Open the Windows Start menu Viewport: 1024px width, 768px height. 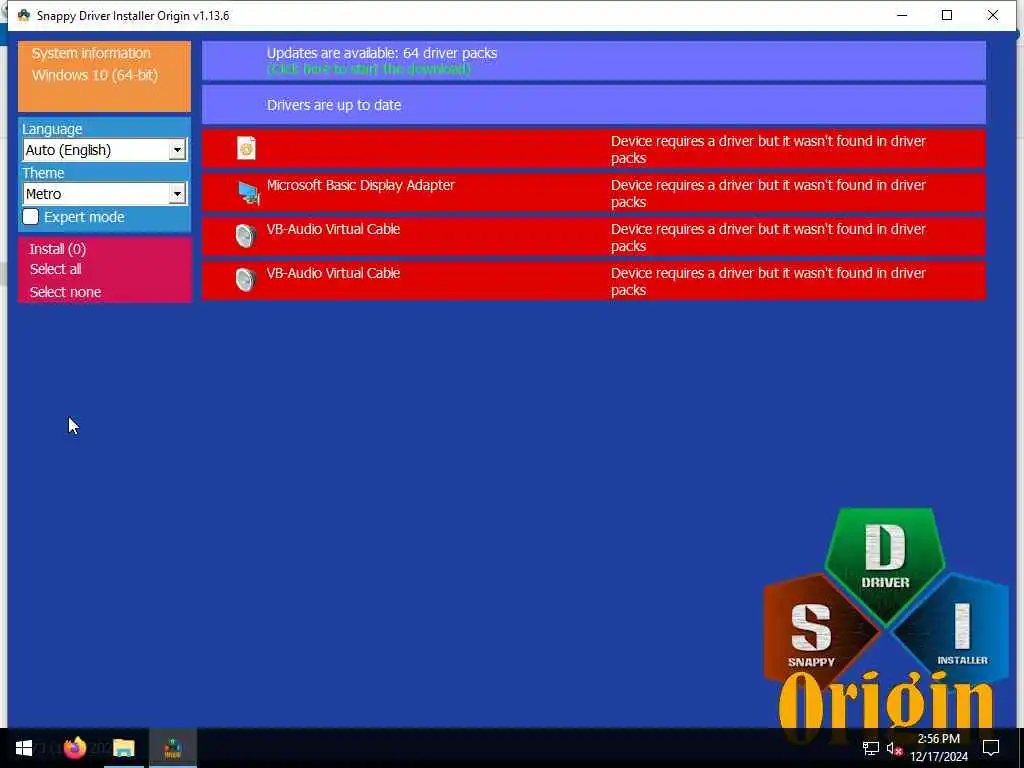tap(24, 748)
